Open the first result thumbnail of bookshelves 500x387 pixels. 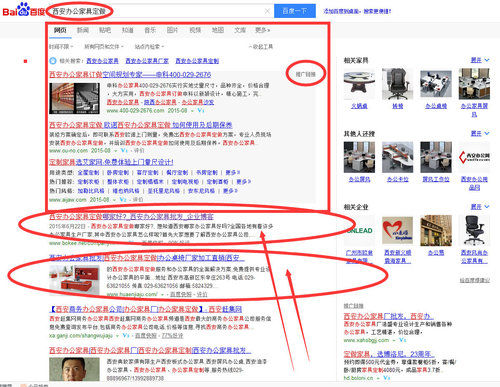74,98
